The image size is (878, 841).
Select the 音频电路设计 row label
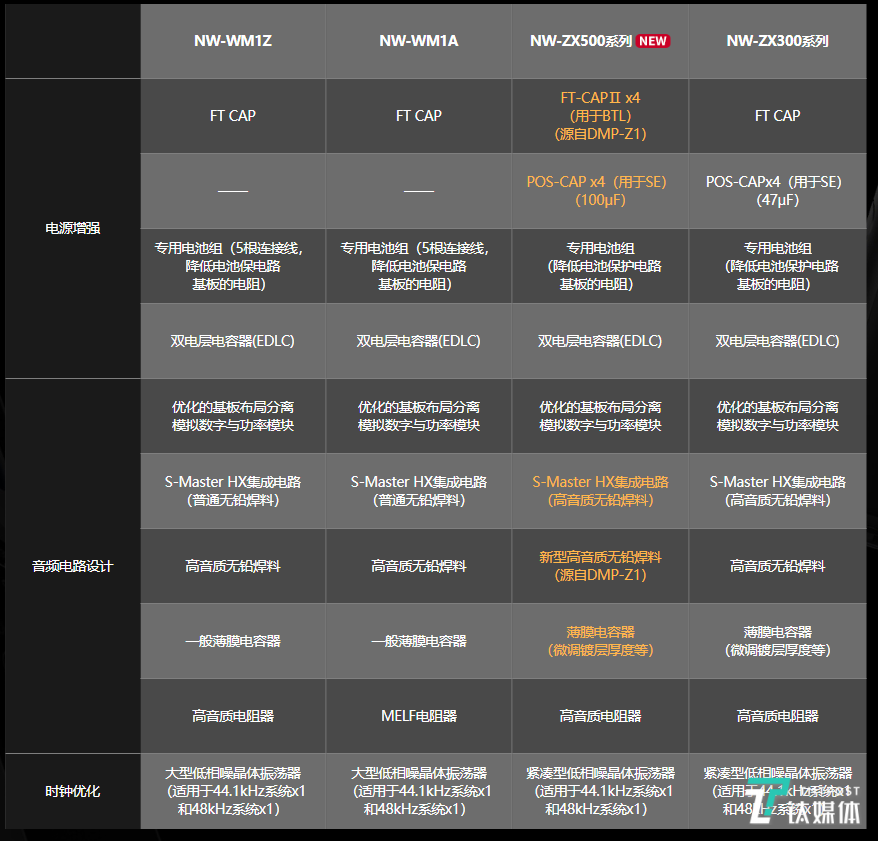point(71,565)
